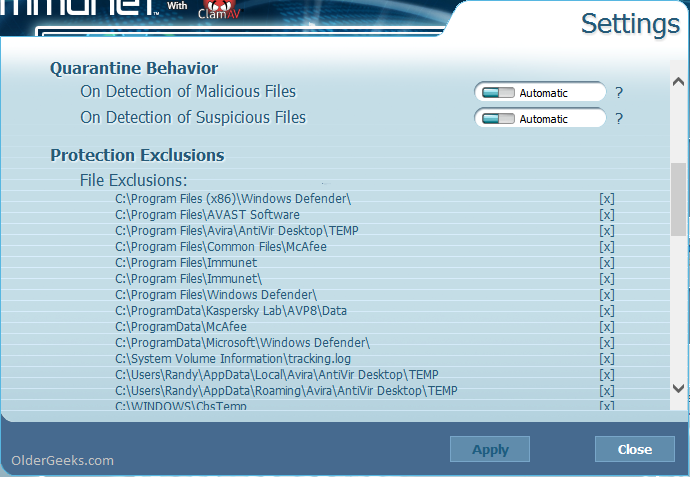Apply the settings changes
Viewport: 690px width, 477px height.
pos(490,449)
